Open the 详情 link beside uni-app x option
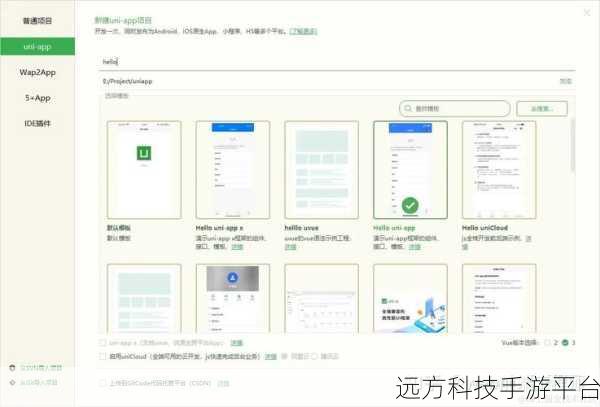 236,343
